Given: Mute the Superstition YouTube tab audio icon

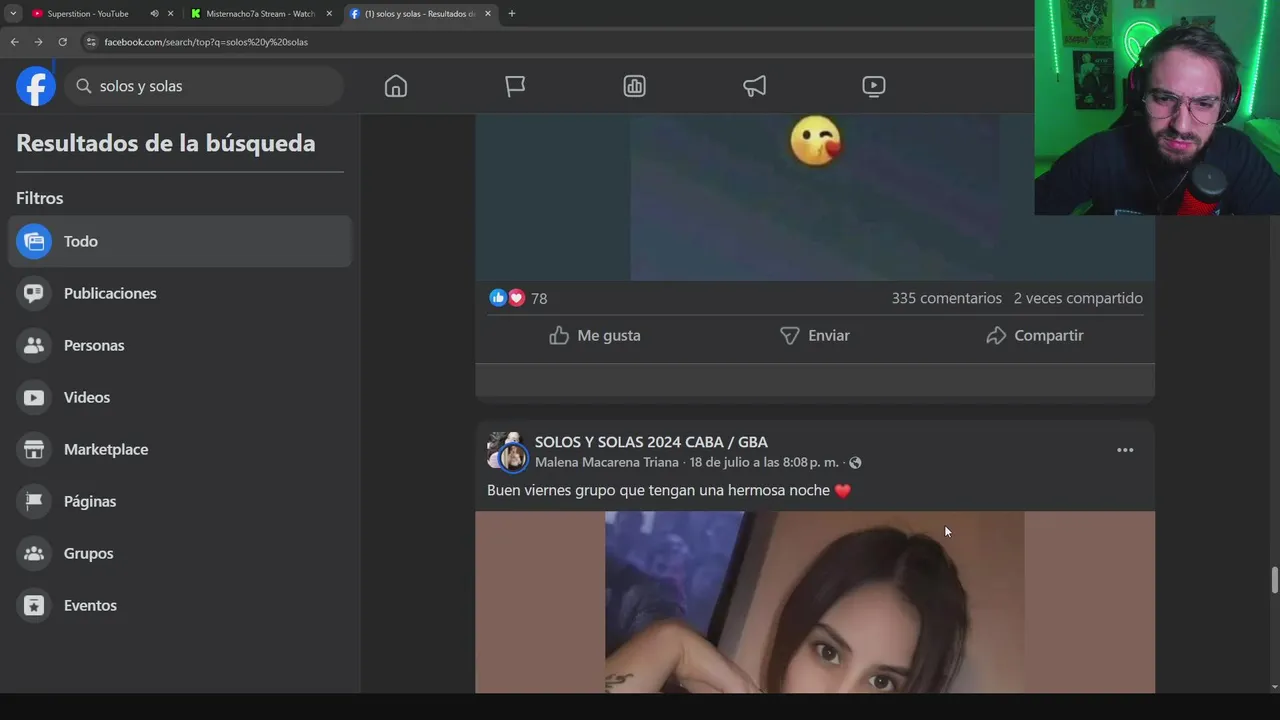Looking at the screenshot, I should [154, 14].
